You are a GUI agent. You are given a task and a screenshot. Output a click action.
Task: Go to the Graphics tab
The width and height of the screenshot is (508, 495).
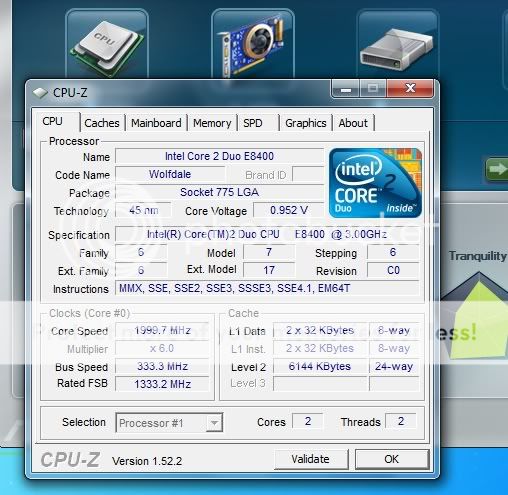pos(306,123)
